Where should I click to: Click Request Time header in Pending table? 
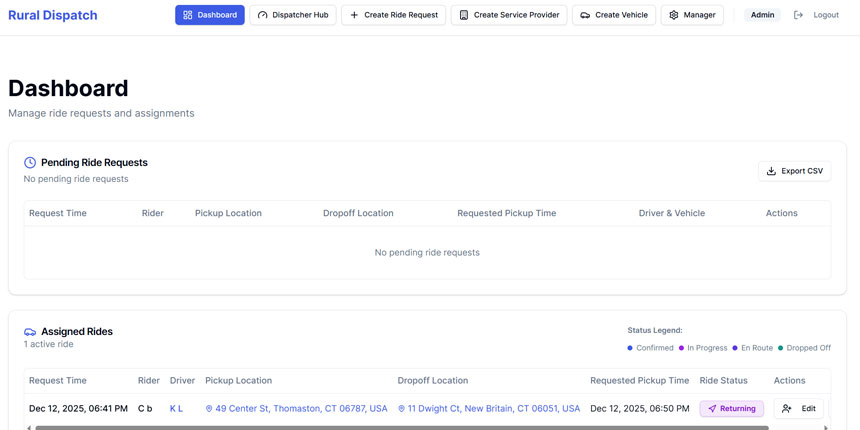(58, 213)
